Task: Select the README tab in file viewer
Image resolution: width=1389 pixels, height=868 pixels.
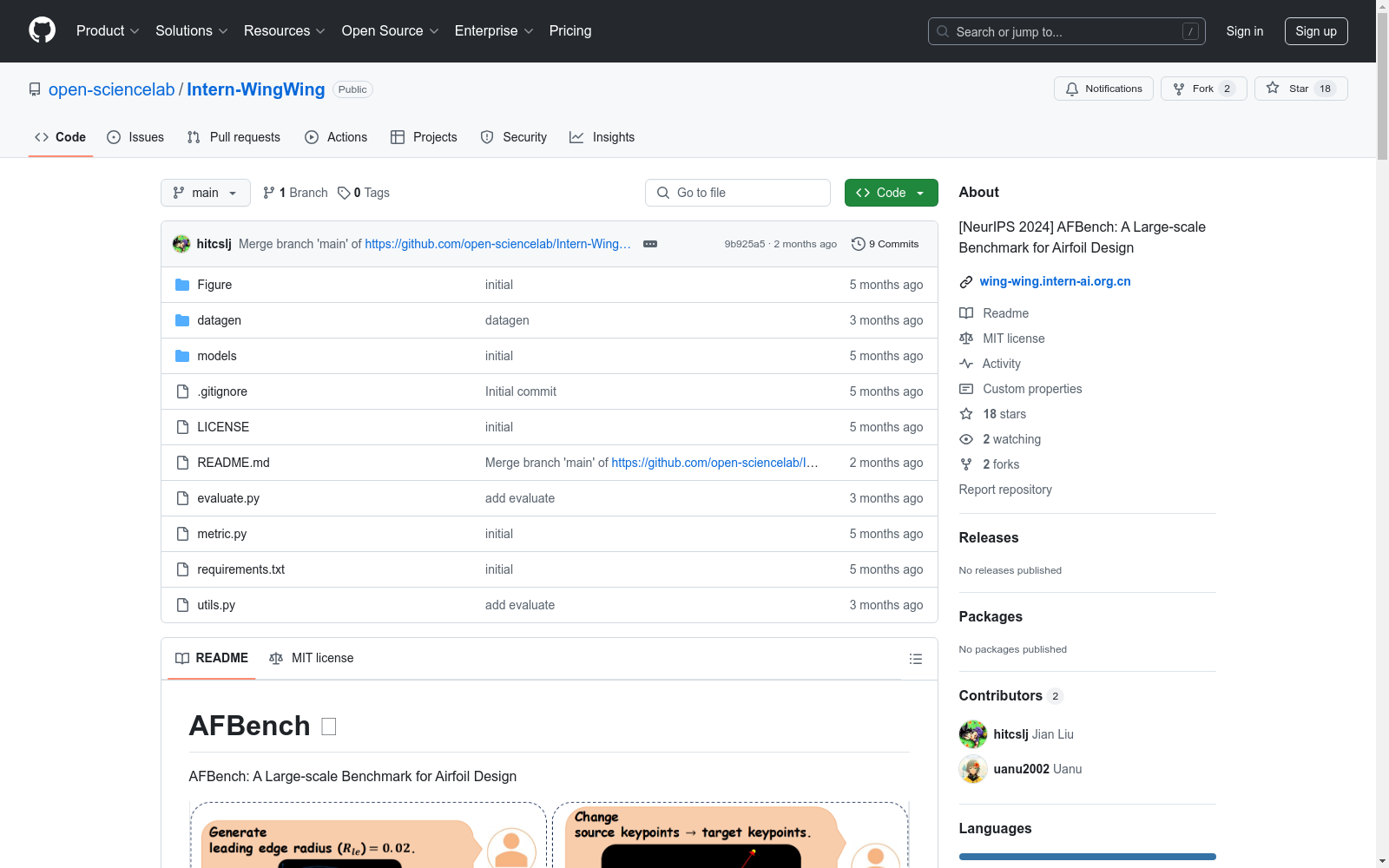Action: coord(212,658)
